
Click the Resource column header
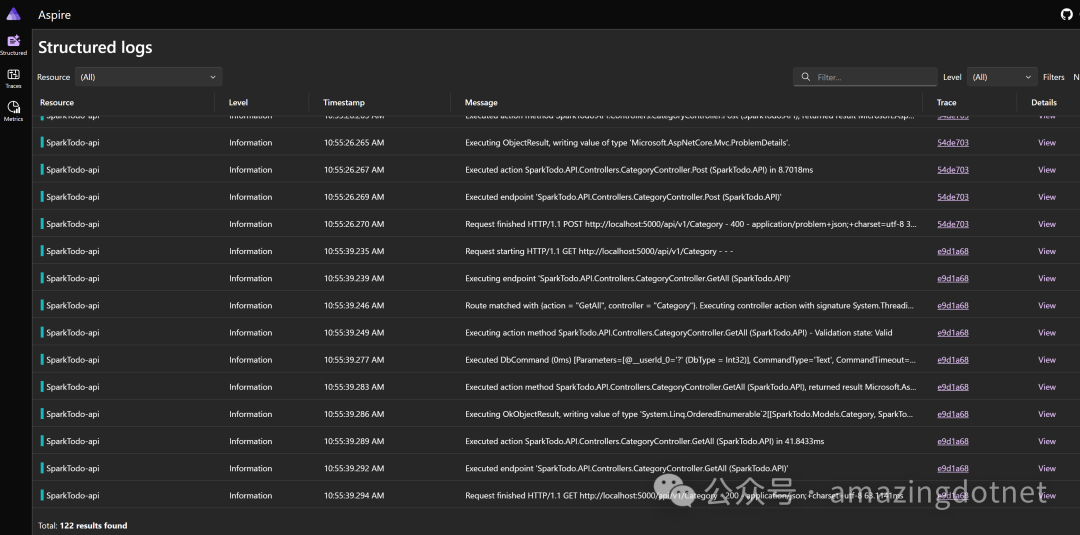[x=57, y=103]
